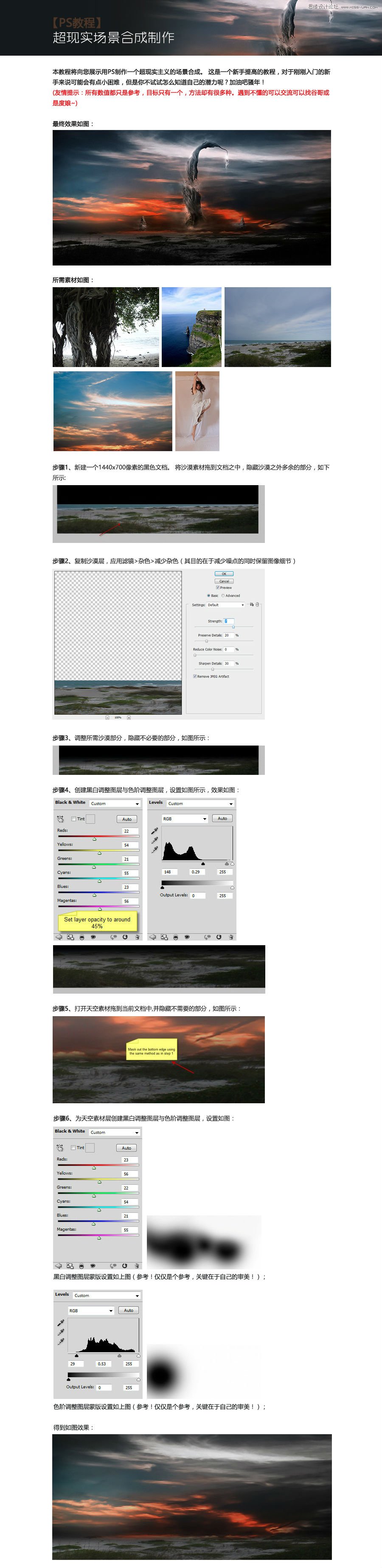Open Custom preset dropdown in Levels 148 panel
The width and height of the screenshot is (382, 1568).
point(201,803)
